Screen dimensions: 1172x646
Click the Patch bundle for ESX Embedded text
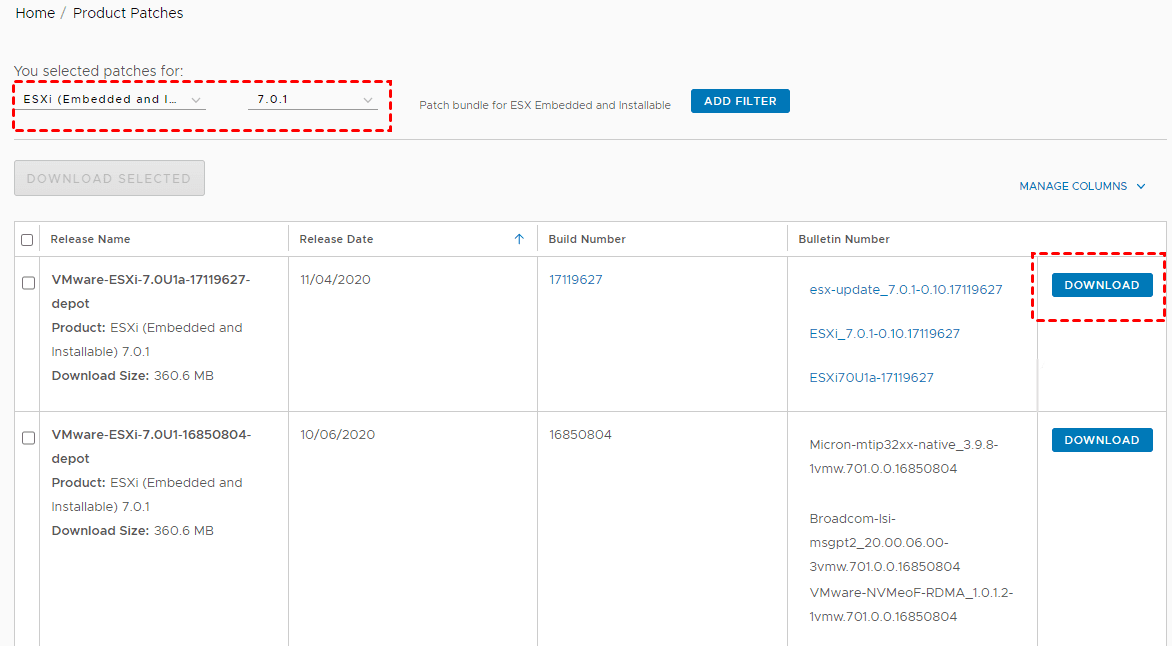tap(545, 105)
